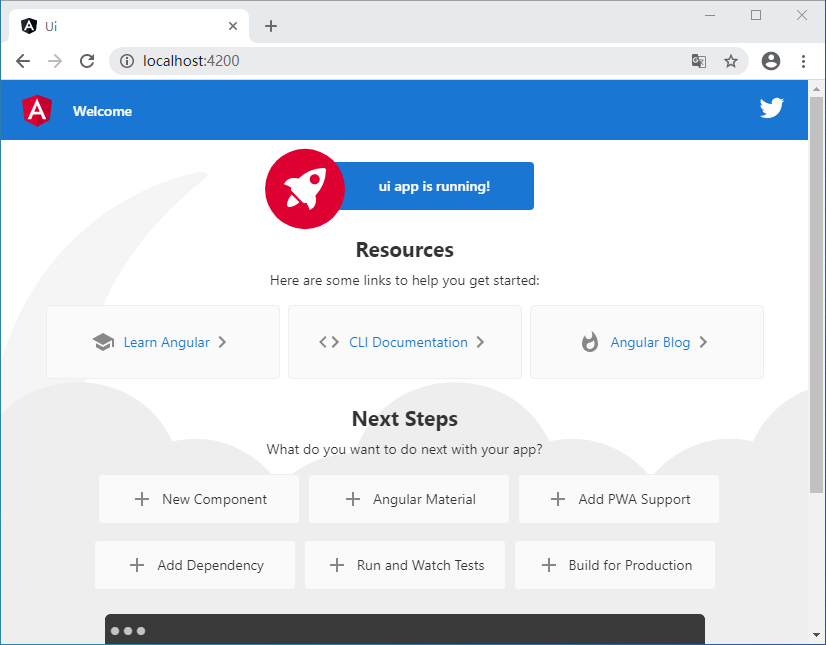Click the red rocket icon
This screenshot has height=645, width=826.
(x=304, y=188)
